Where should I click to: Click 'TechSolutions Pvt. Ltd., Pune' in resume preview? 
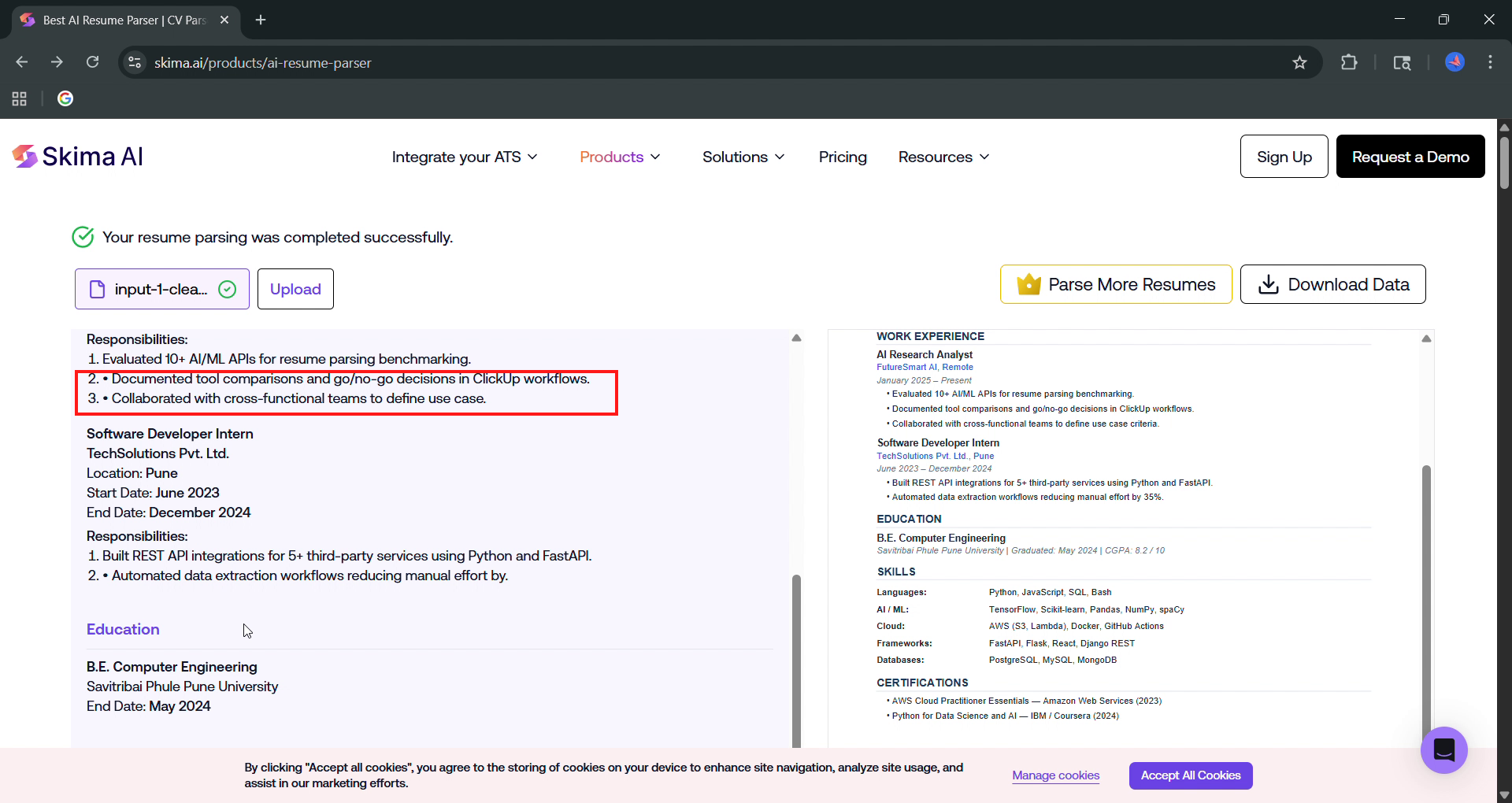[936, 456]
